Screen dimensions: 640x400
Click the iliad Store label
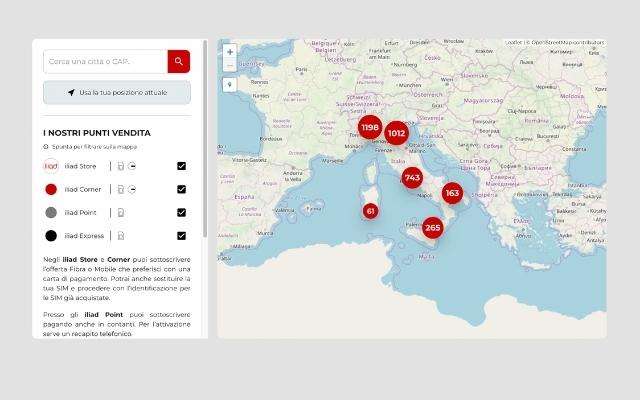coord(80,166)
